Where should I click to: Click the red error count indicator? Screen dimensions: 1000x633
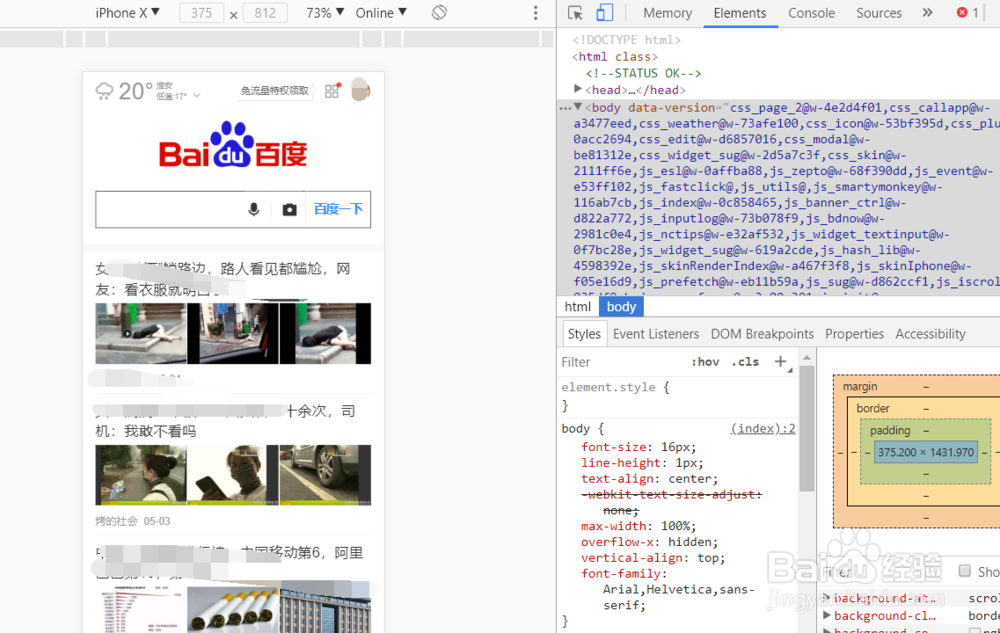coord(967,13)
